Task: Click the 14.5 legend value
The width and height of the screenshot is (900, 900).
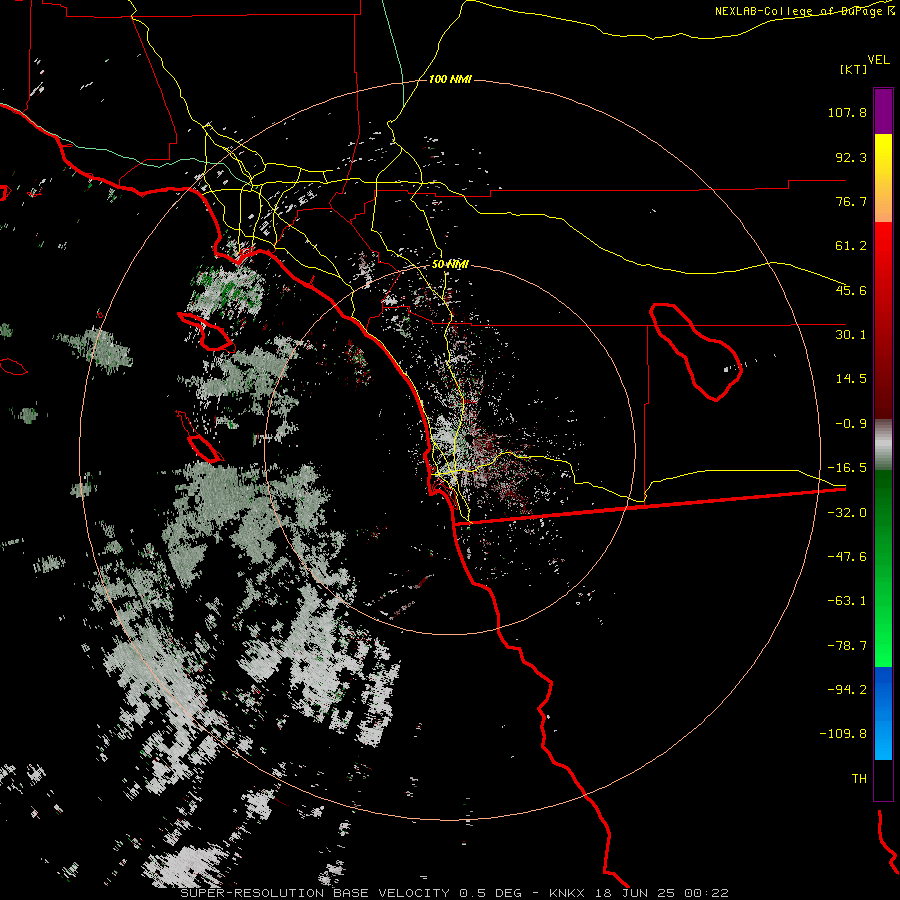Action: tap(851, 379)
